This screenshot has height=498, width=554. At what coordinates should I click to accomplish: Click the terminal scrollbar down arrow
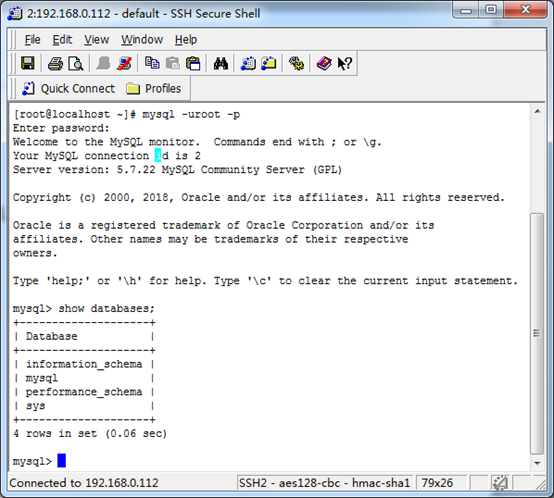[537, 463]
